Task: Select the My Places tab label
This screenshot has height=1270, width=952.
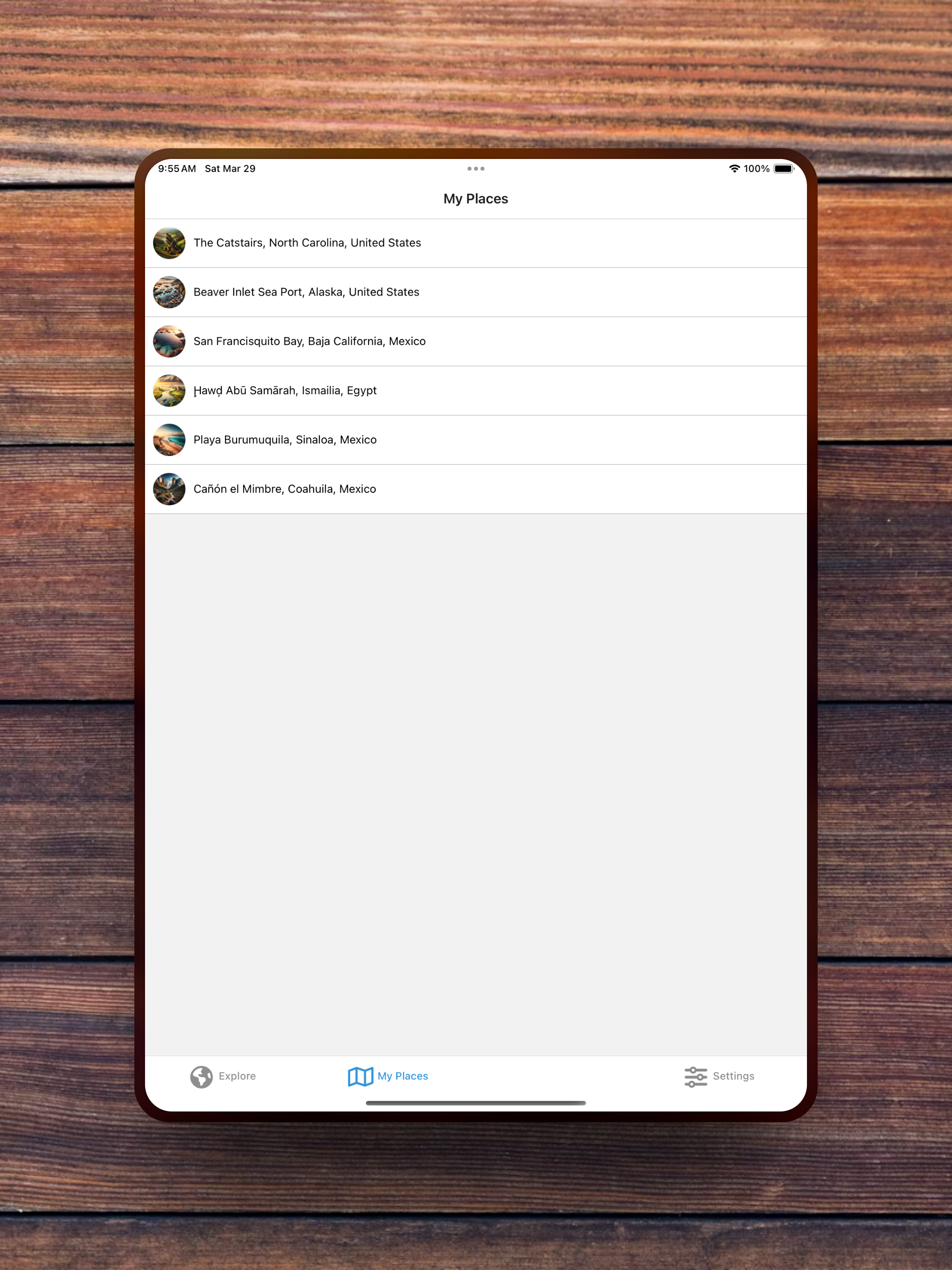Action: click(x=403, y=1077)
